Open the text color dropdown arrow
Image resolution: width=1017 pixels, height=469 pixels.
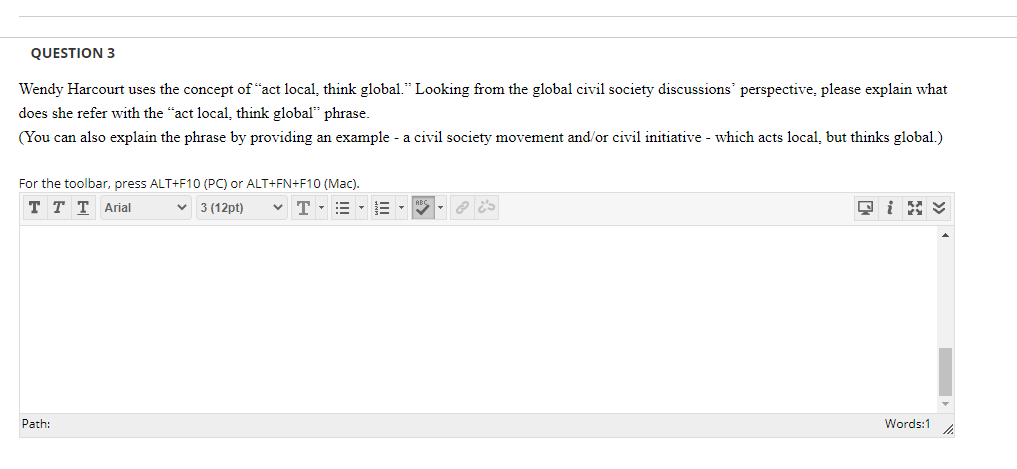coord(321,208)
